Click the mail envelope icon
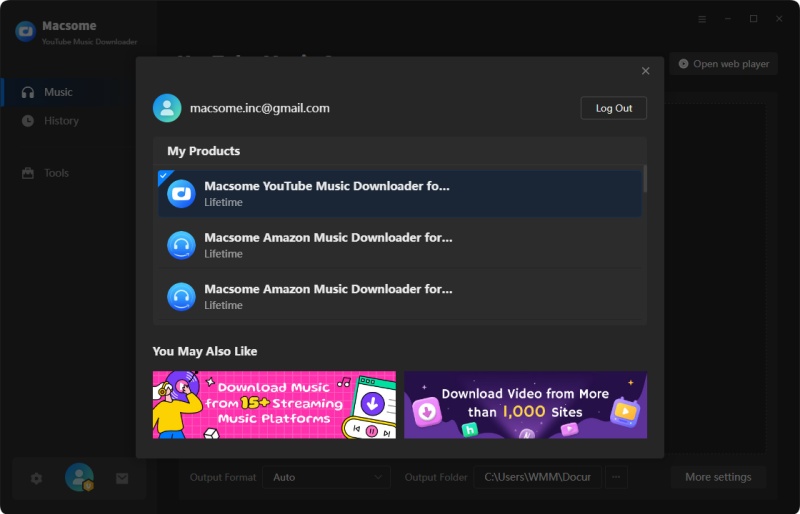Image resolution: width=800 pixels, height=514 pixels. click(122, 478)
